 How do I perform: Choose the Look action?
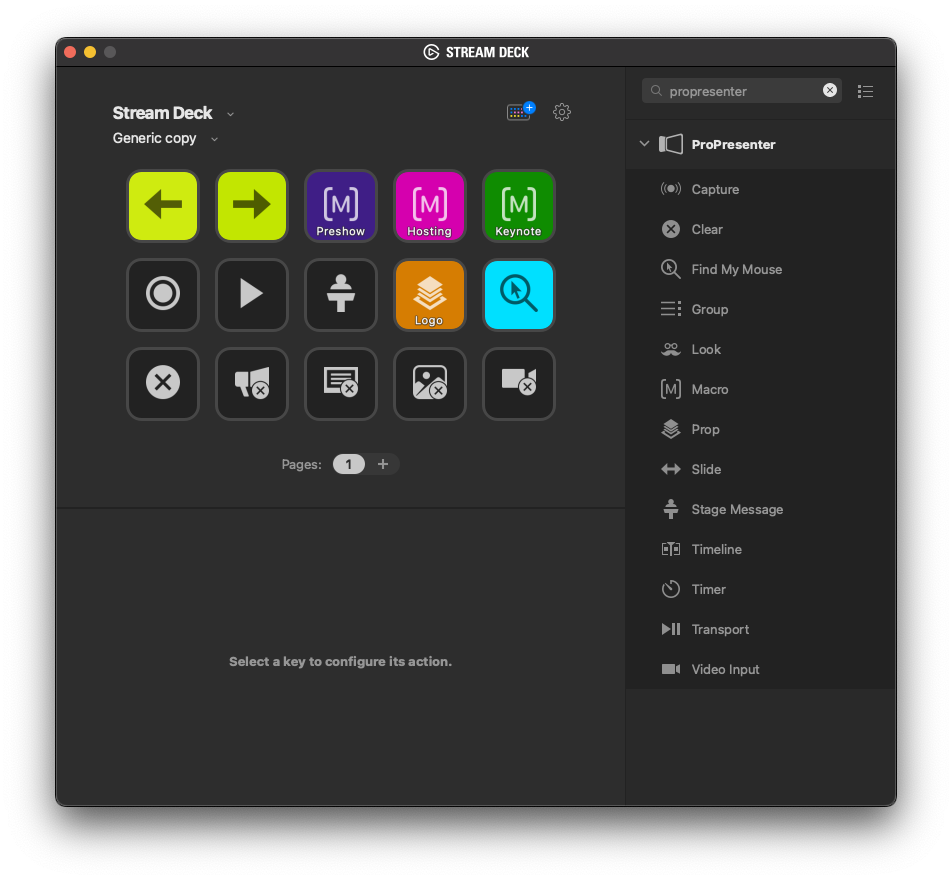click(761, 349)
